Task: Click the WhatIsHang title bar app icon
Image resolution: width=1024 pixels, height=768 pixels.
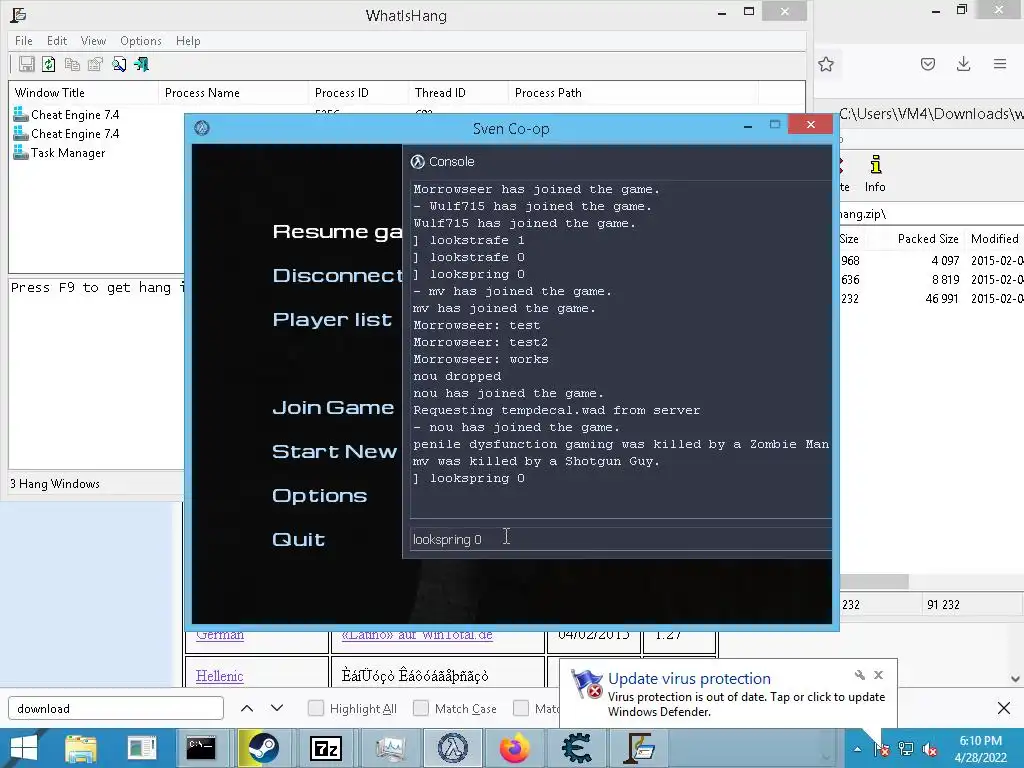Action: [19, 14]
